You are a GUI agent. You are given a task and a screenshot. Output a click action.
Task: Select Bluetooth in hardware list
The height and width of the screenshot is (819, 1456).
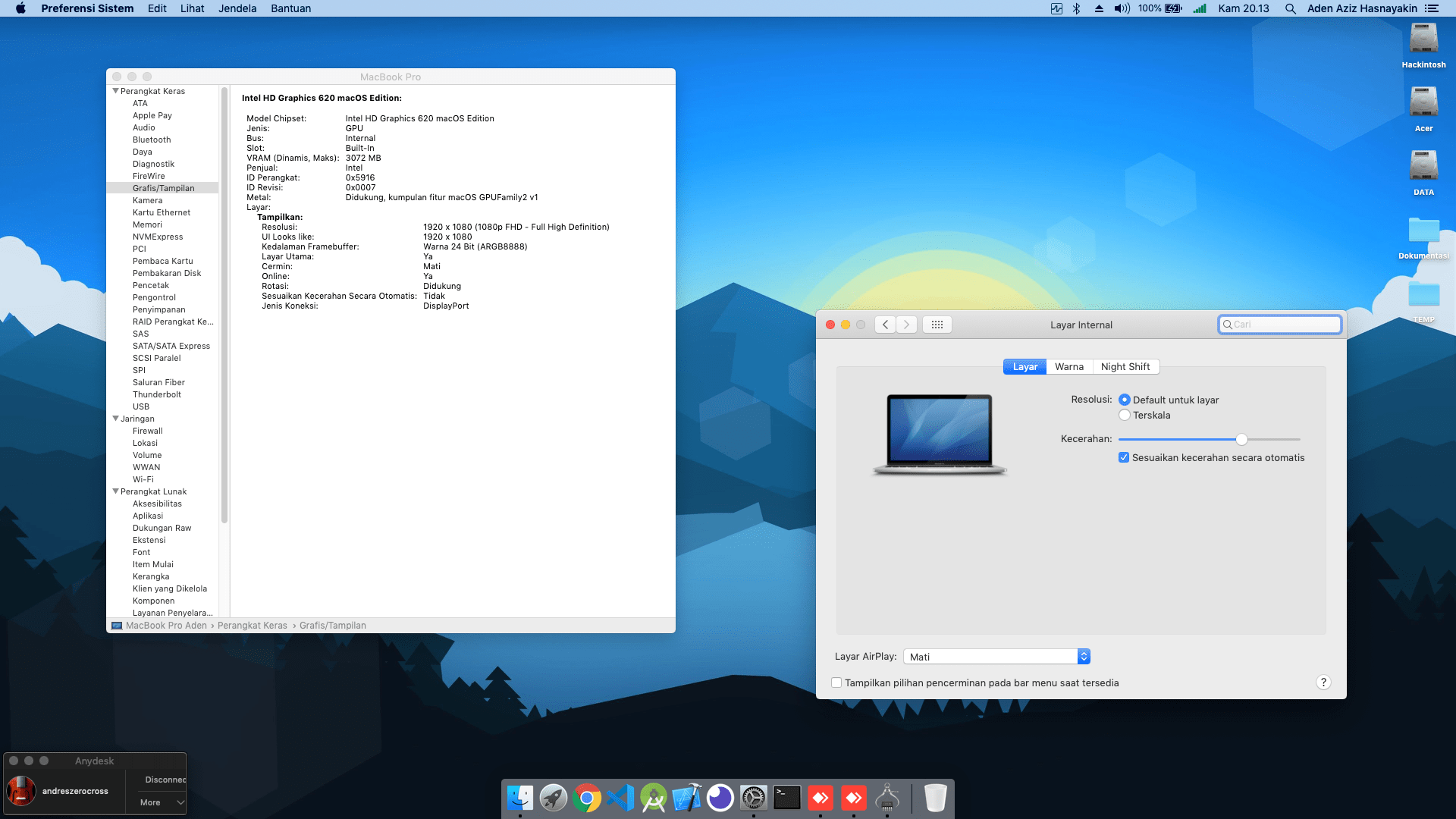[152, 140]
